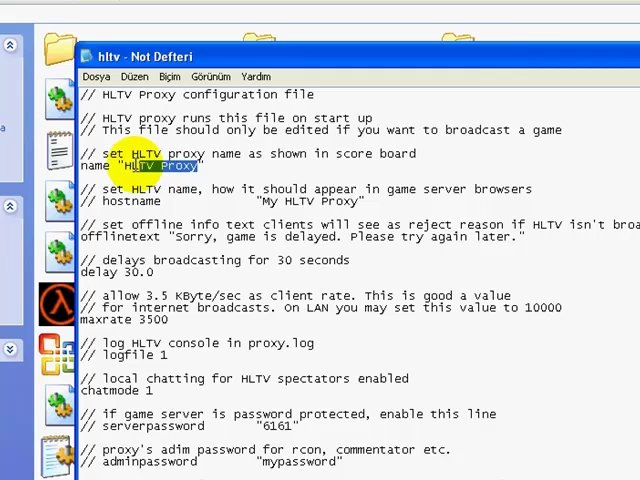Click the line "// HLTV proxy runs this file on start up"
The height and width of the screenshot is (480, 640).
coord(226,118)
